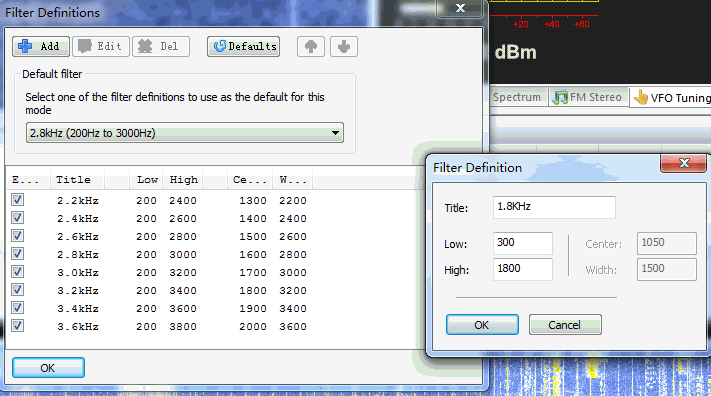This screenshot has width=711, height=396.
Task: Toggle checkbox for 2.2kHz filter
Action: point(18,200)
